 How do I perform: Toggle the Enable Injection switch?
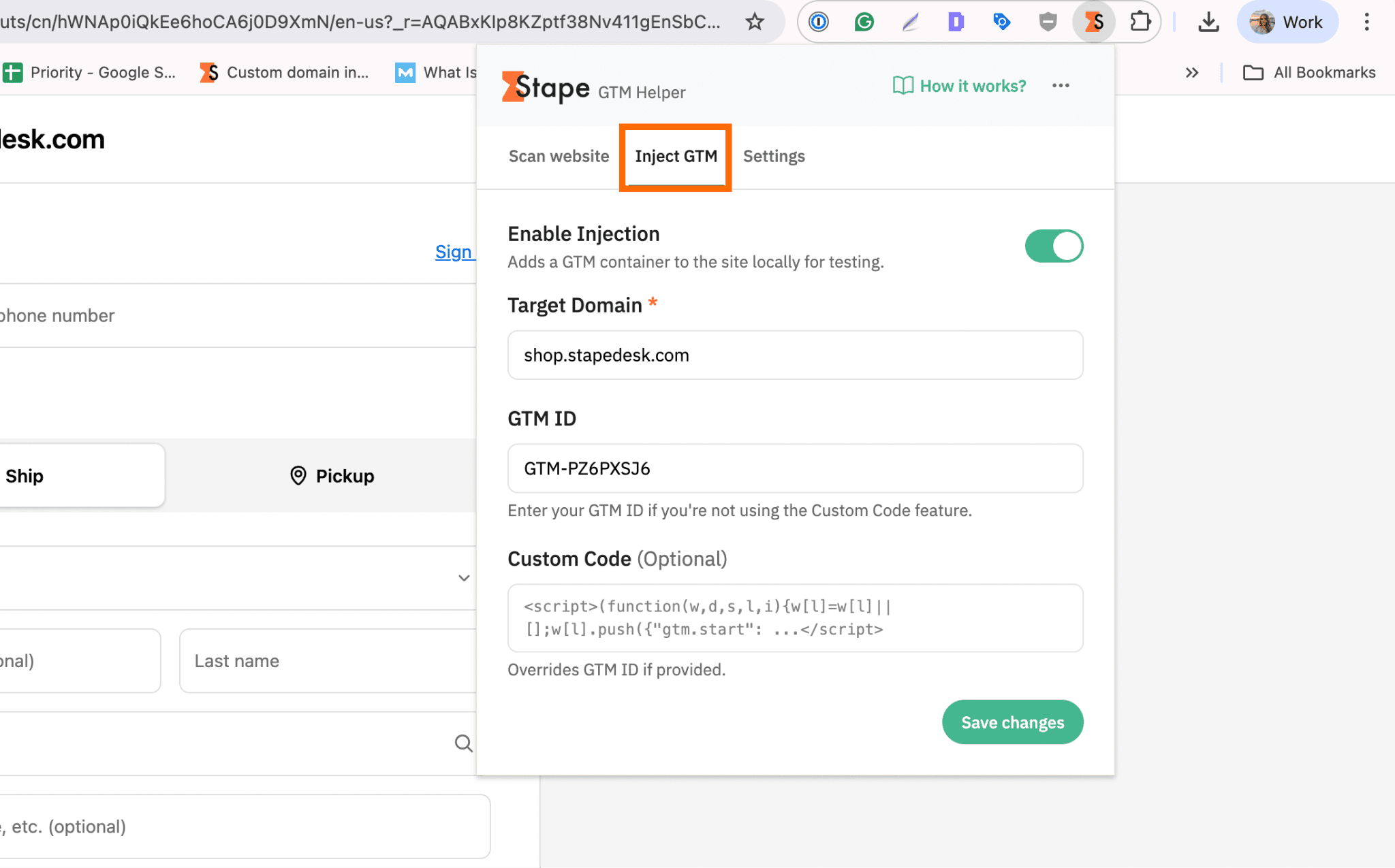pyautogui.click(x=1054, y=246)
